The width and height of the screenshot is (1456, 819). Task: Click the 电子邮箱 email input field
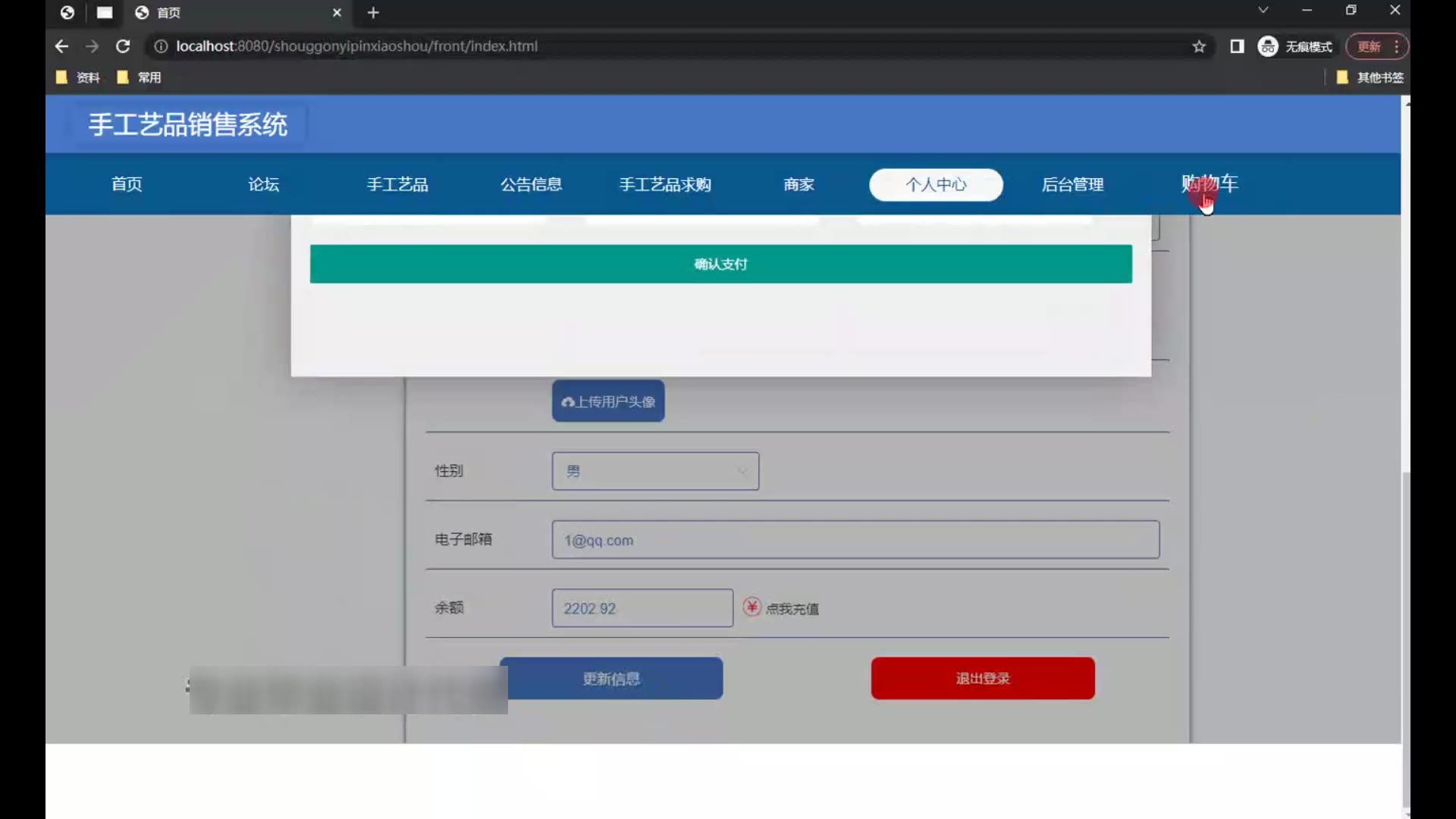[x=855, y=540]
